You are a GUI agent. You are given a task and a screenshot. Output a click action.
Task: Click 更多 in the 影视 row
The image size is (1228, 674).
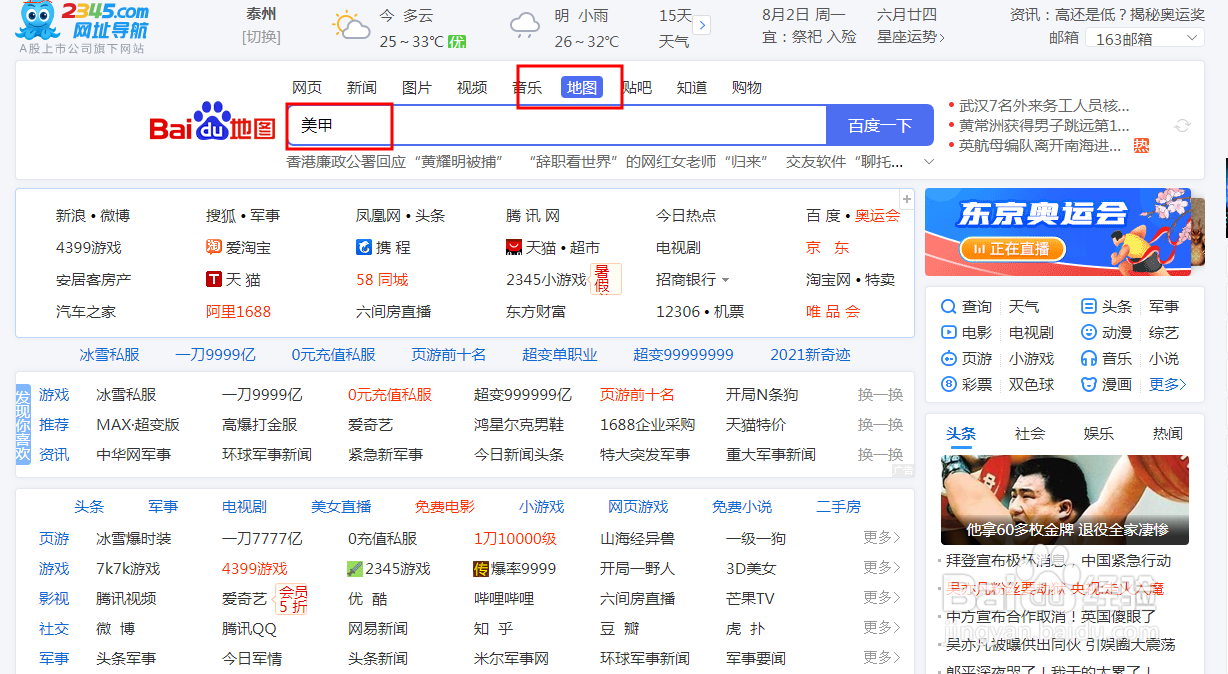882,598
